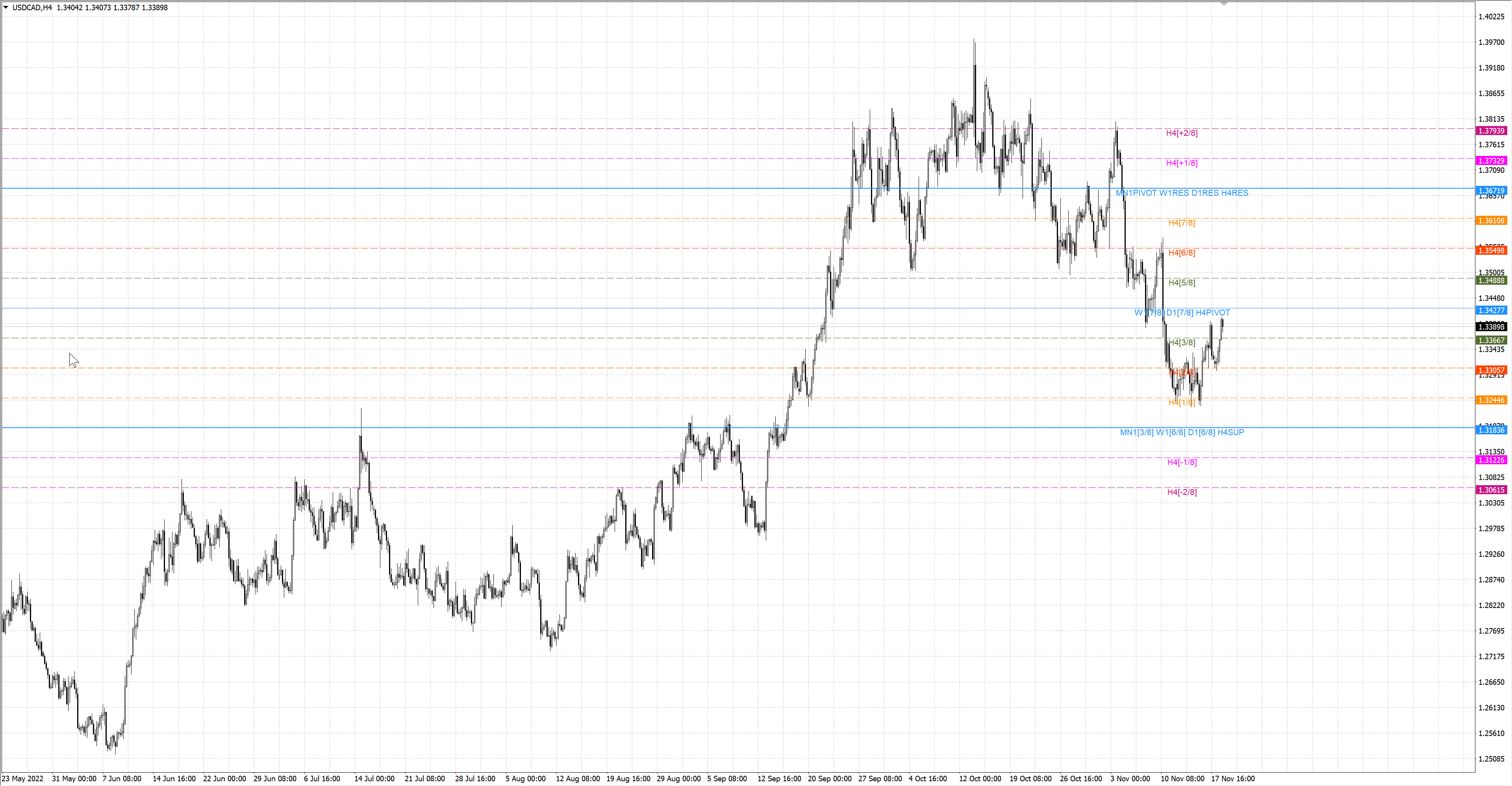
Task: Click the black 1.33898 current price tag
Action: click(1491, 327)
